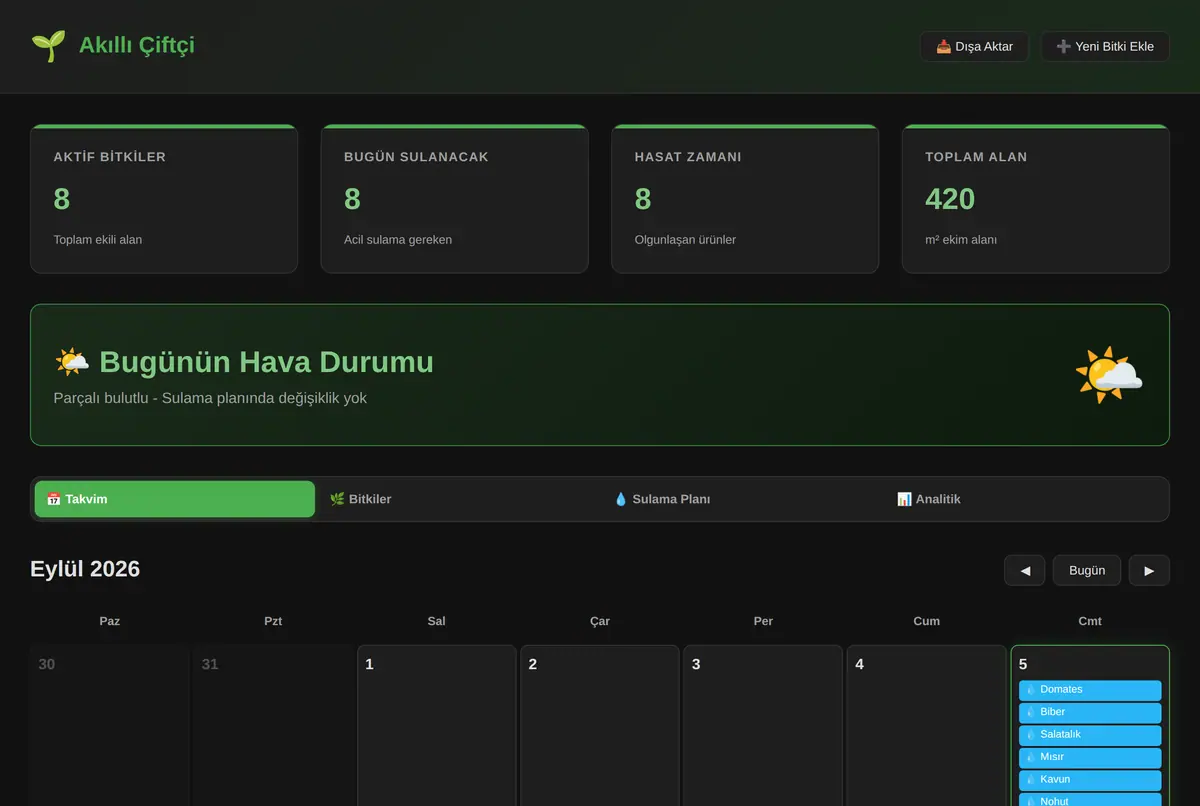Click the large sun-cloud weather icon
This screenshot has width=1200, height=806.
tap(1109, 375)
